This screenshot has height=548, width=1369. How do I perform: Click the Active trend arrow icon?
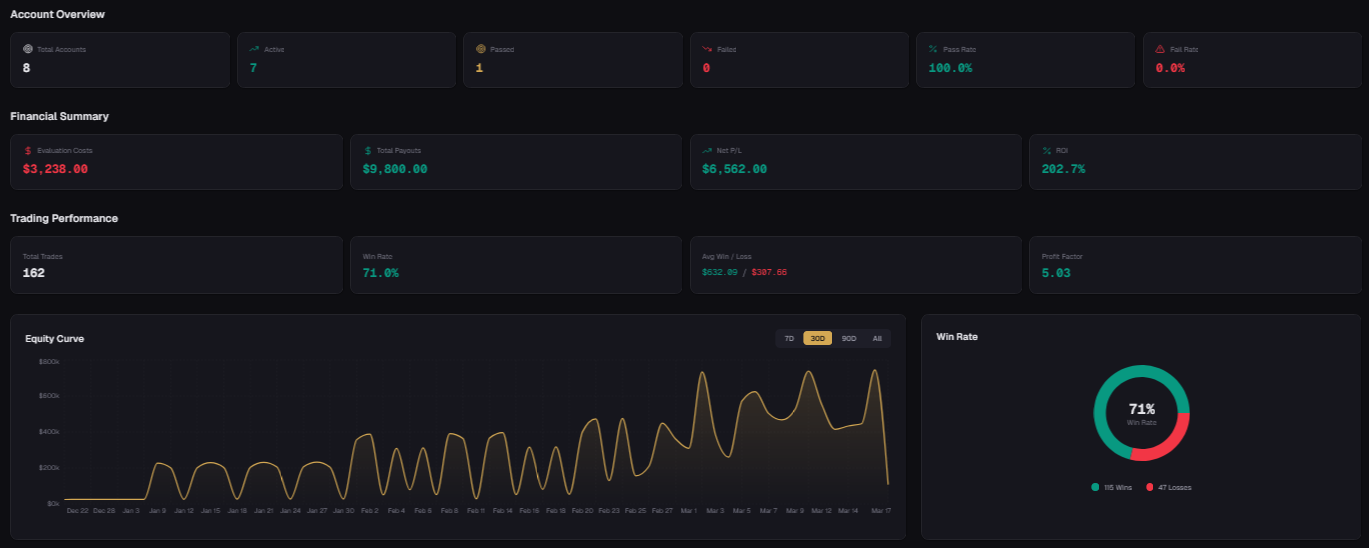254,49
